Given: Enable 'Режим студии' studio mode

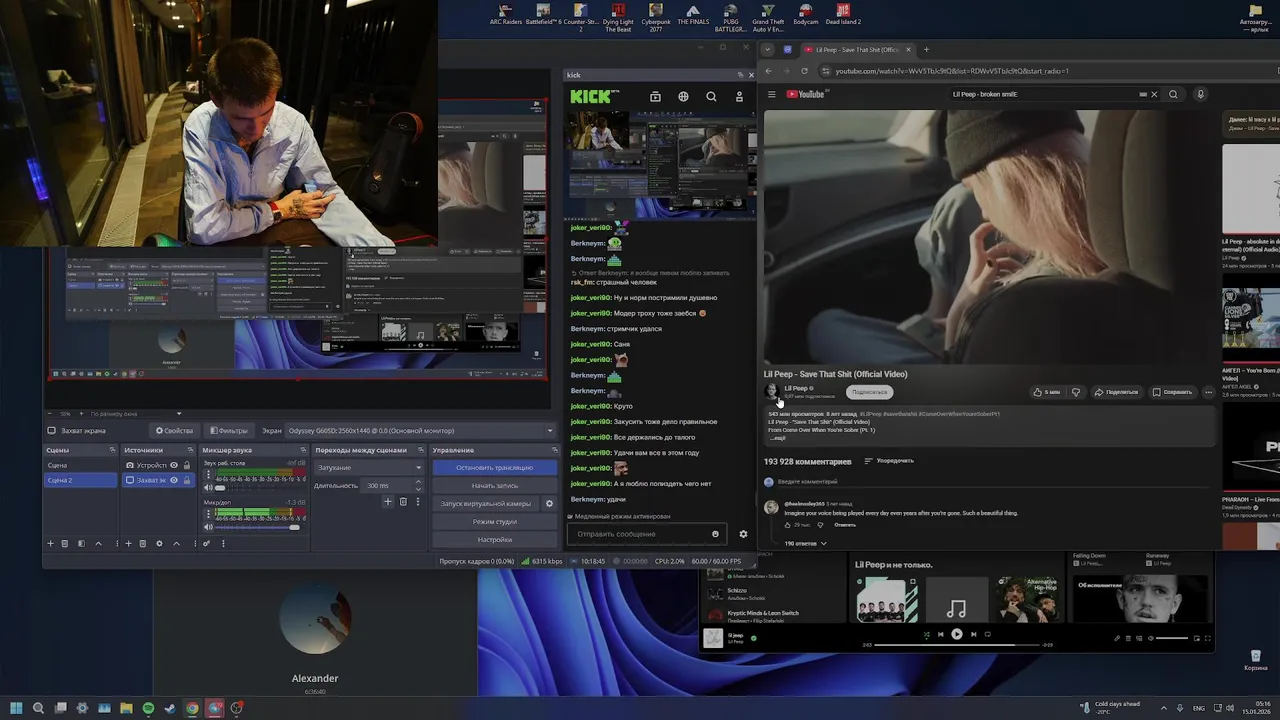Looking at the screenshot, I should [494, 521].
